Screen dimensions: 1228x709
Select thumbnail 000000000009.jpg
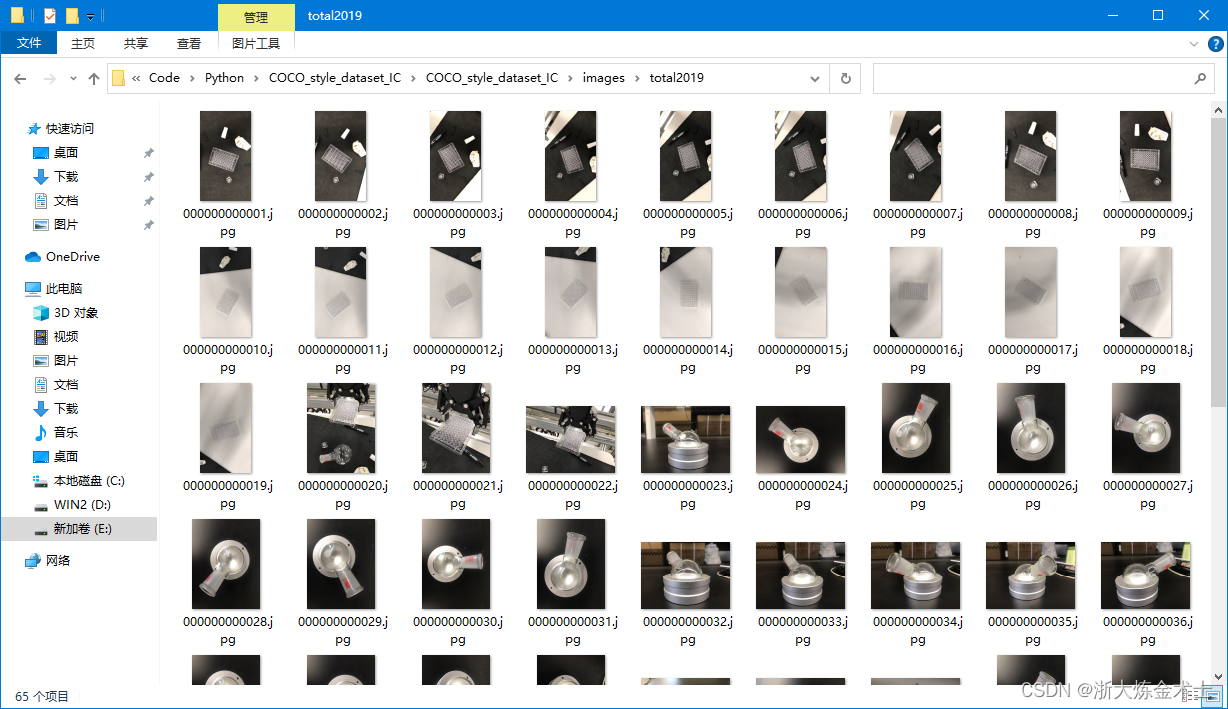point(1146,156)
